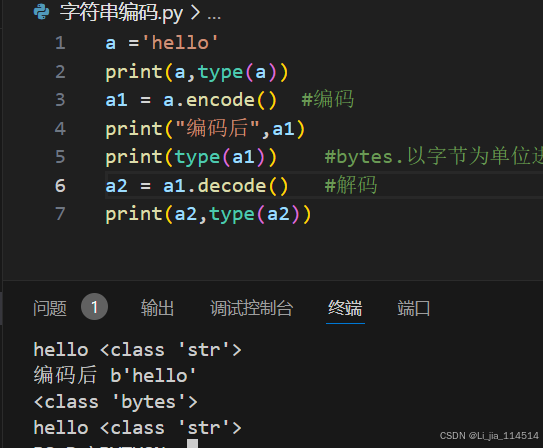Open the 端口 panel tab
543x448 pixels.
(x=414, y=308)
